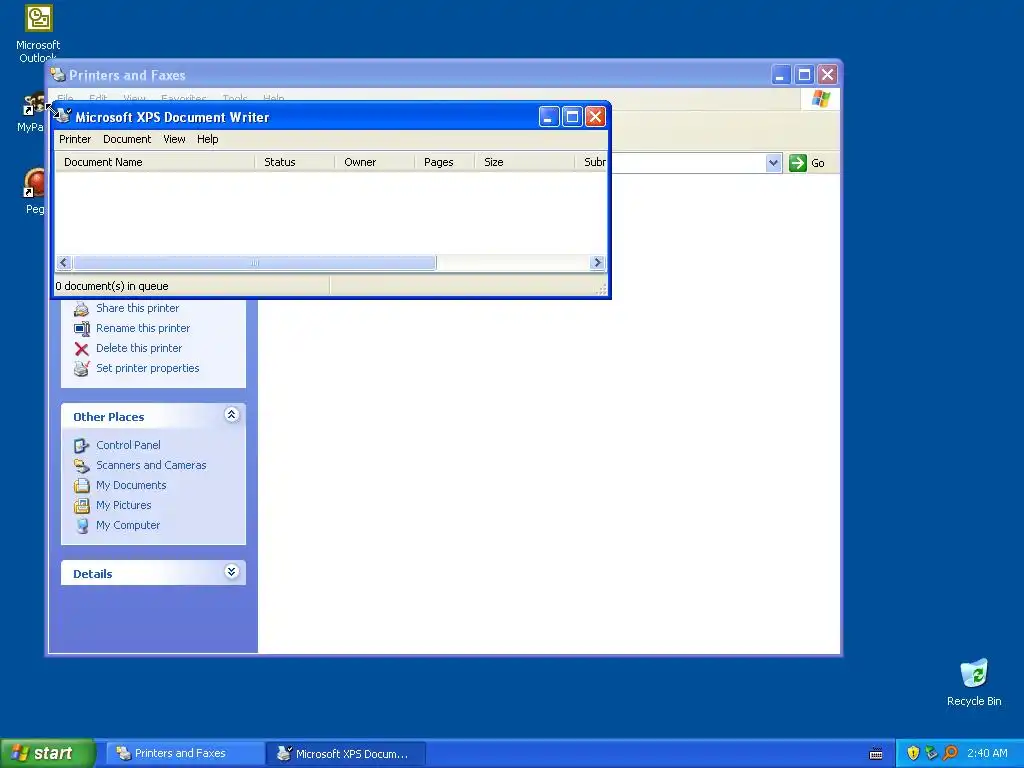Click the right arrow of horizontal scrollbar

tap(597, 263)
